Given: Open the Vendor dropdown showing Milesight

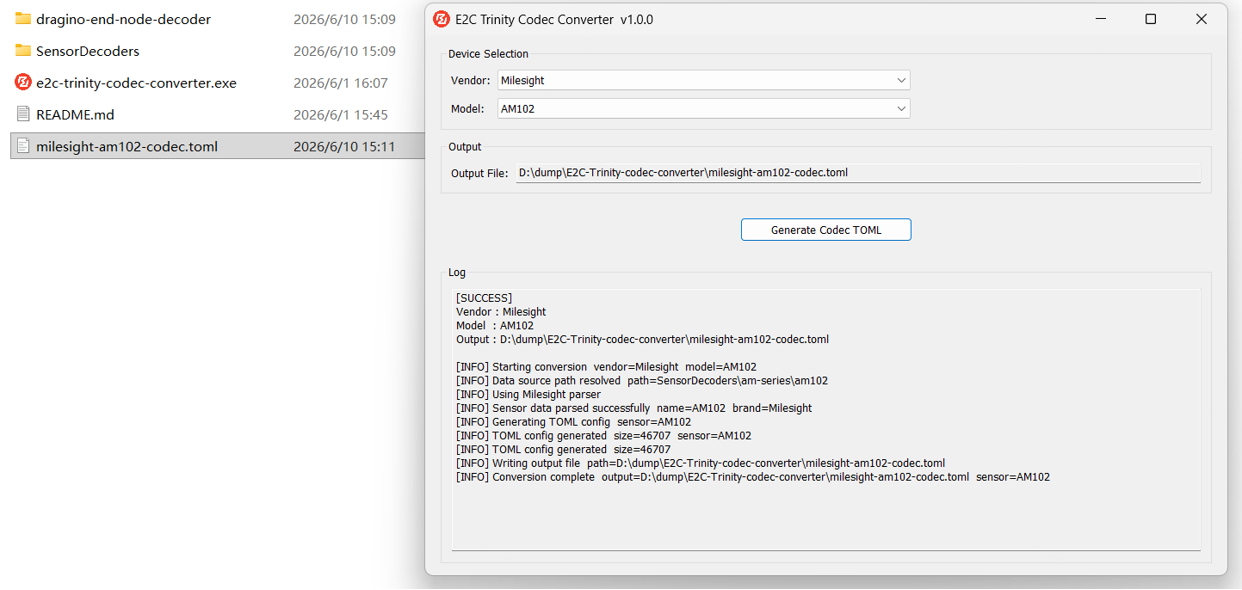Looking at the screenshot, I should click(x=703, y=80).
